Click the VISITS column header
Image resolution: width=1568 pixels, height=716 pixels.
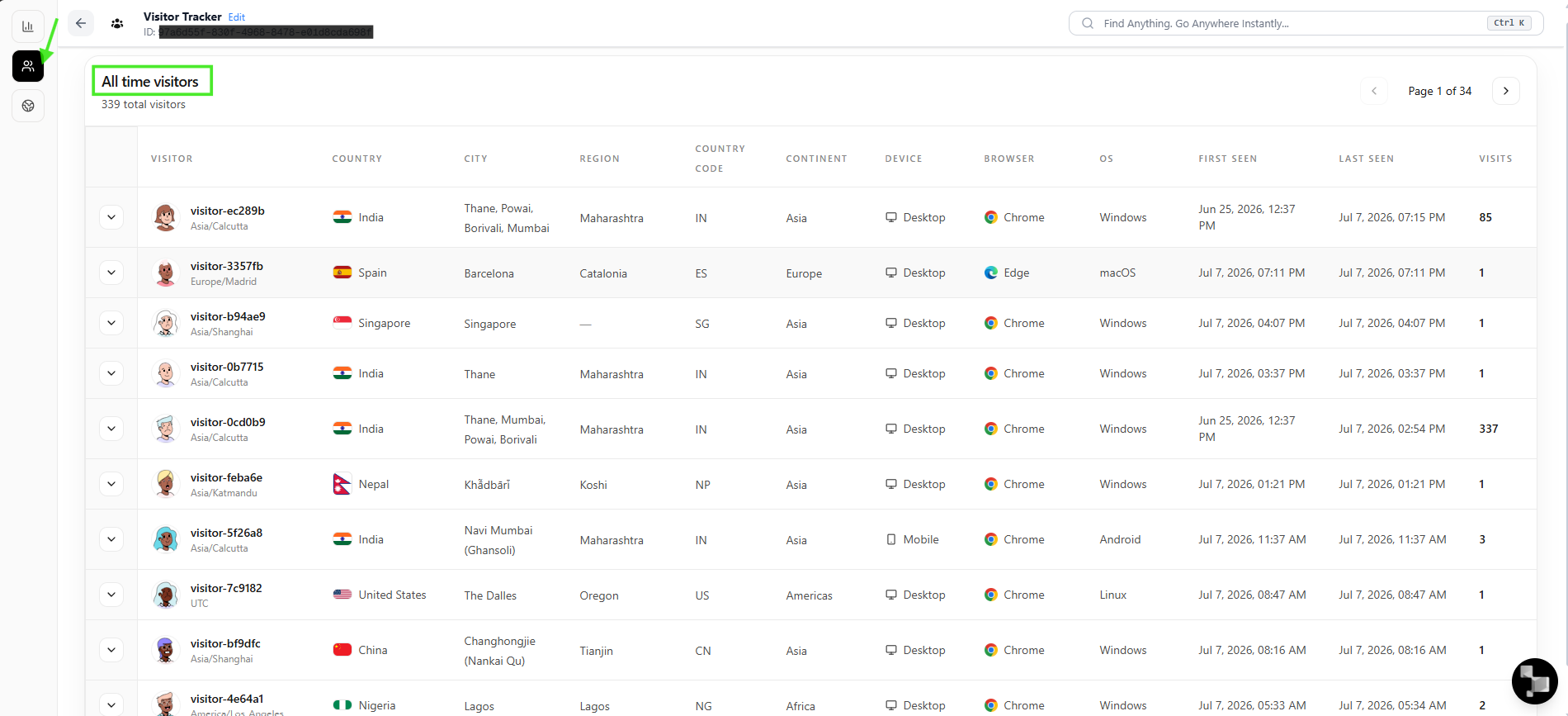1495,159
